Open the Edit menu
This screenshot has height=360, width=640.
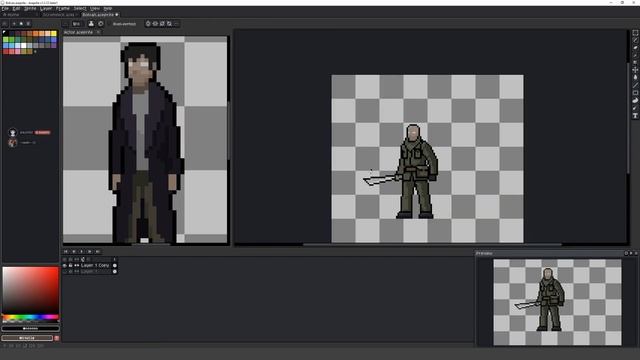pyautogui.click(x=16, y=8)
